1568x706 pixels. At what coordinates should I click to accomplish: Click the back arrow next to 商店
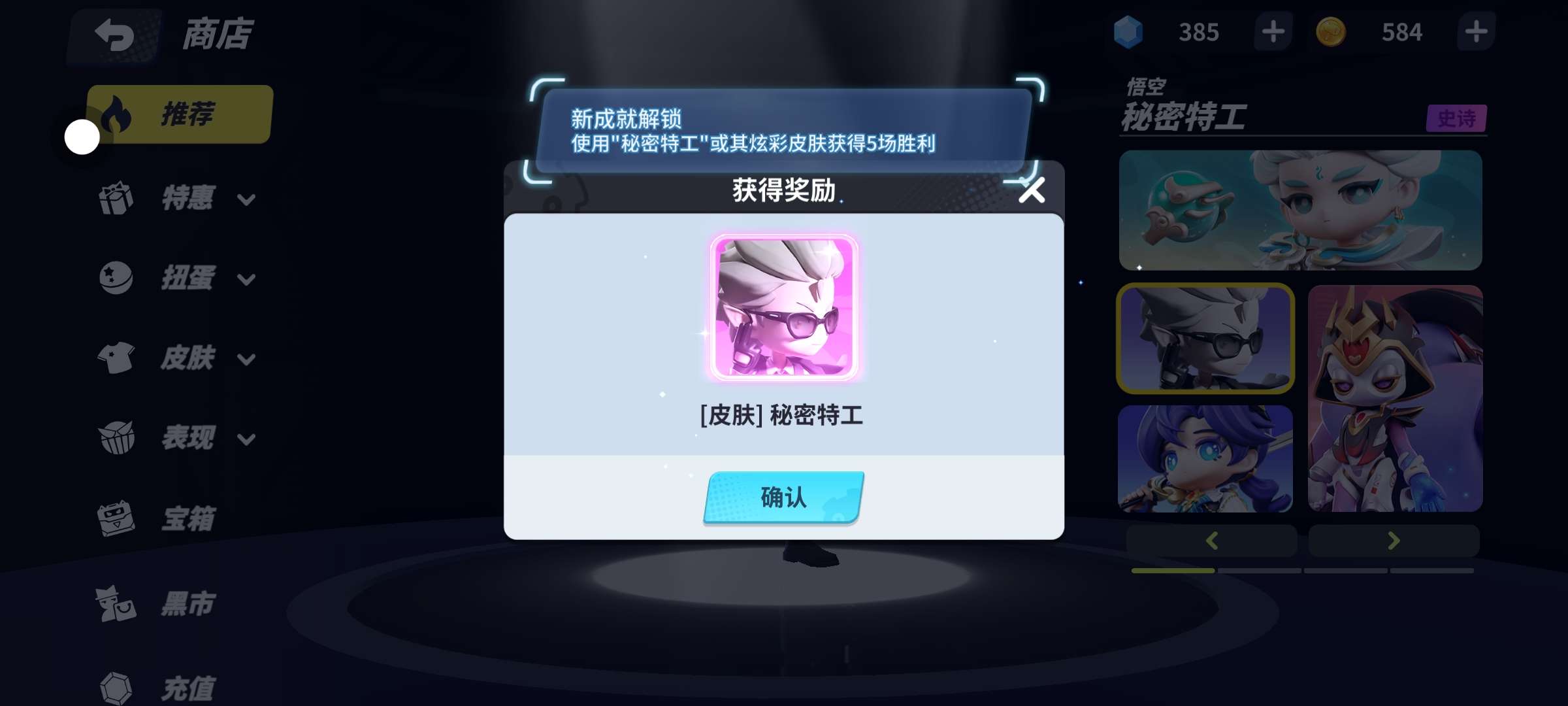pyautogui.click(x=115, y=35)
